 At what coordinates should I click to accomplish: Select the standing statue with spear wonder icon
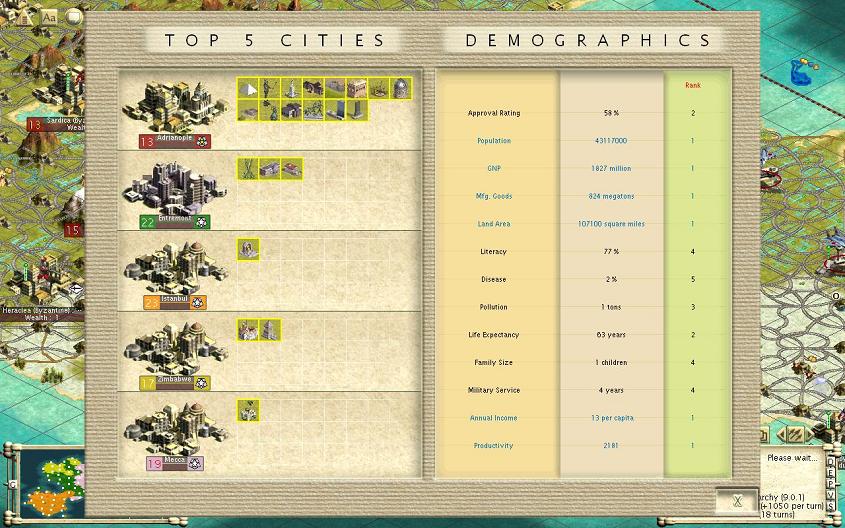(269, 88)
